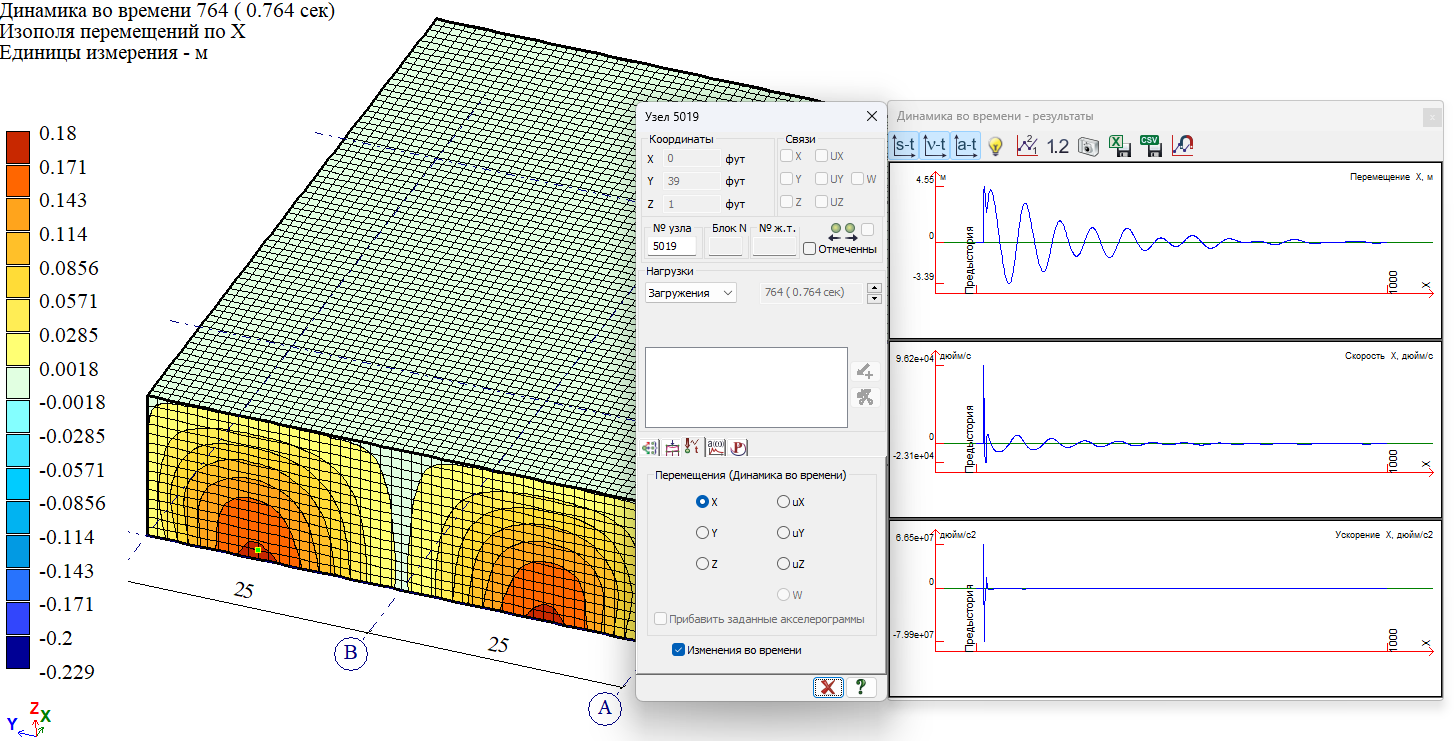Save results as CSV file
1454x741 pixels.
coord(1151,146)
